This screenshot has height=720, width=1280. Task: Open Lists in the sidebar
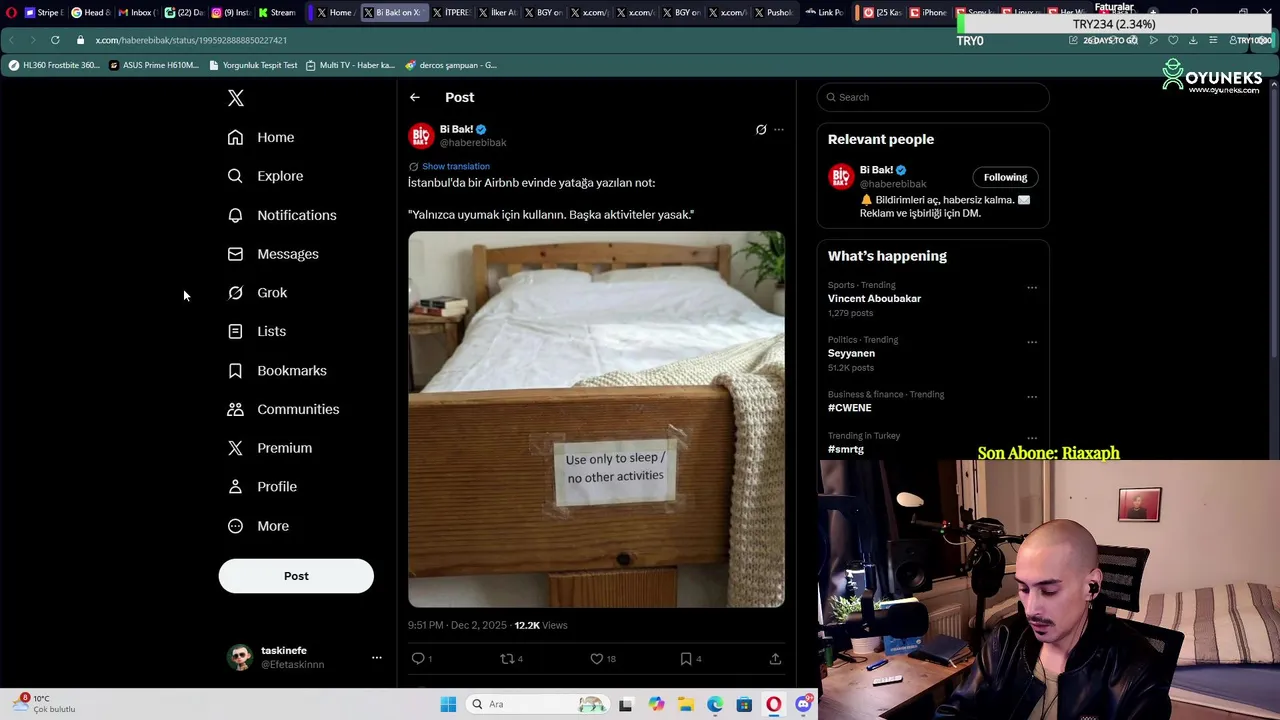coord(257,331)
